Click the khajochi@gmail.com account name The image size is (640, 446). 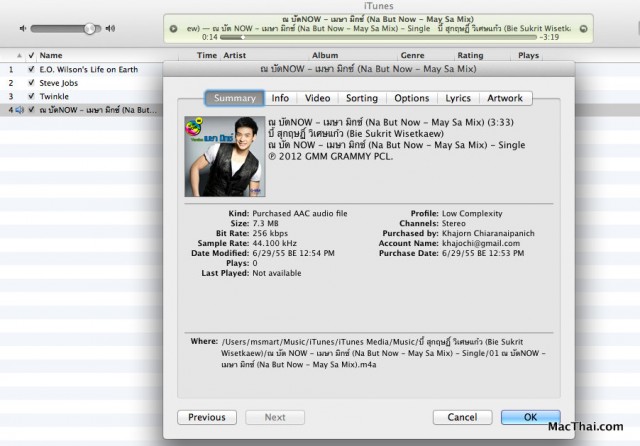(x=481, y=244)
